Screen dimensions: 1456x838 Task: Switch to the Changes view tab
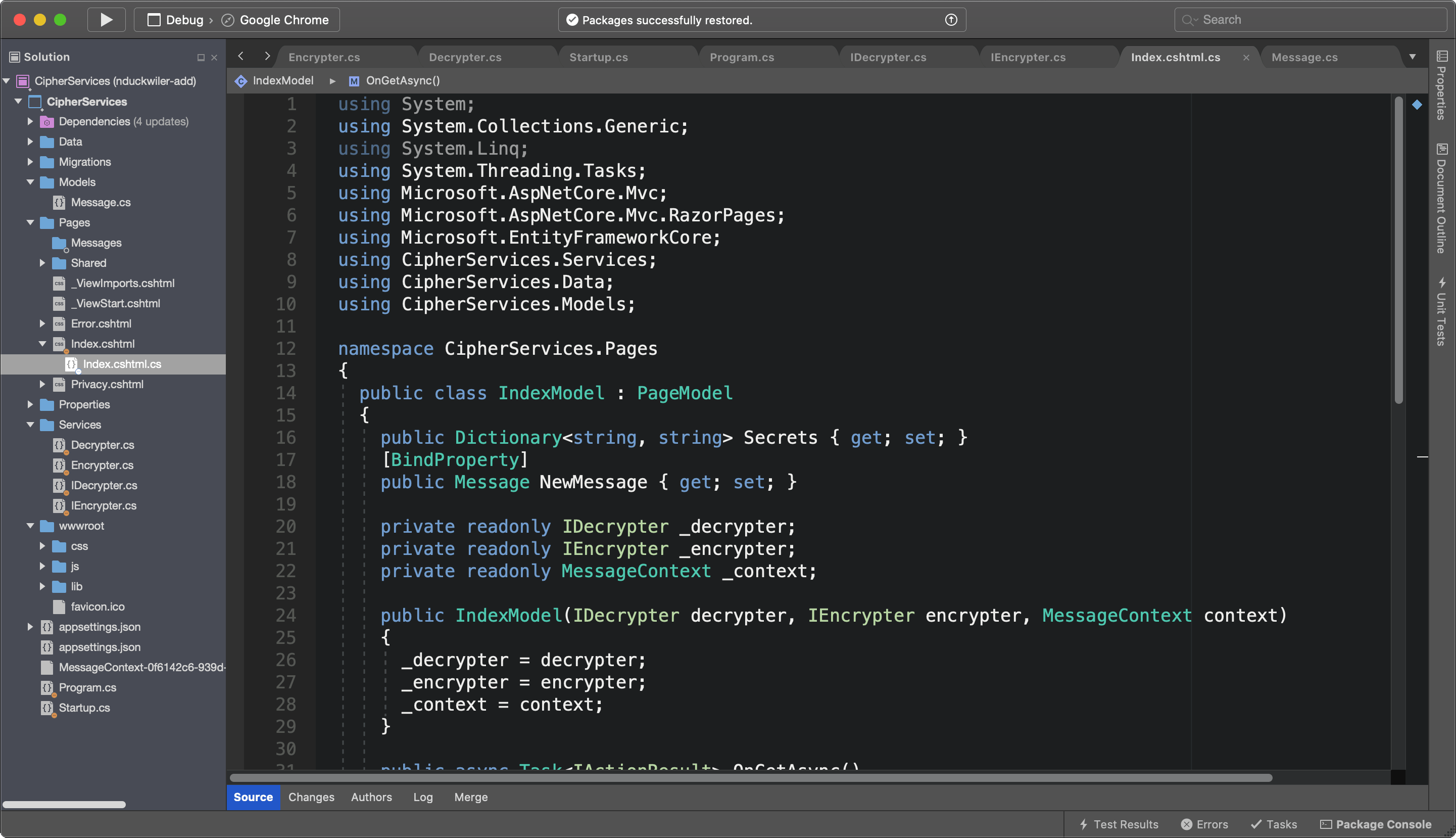pos(311,797)
